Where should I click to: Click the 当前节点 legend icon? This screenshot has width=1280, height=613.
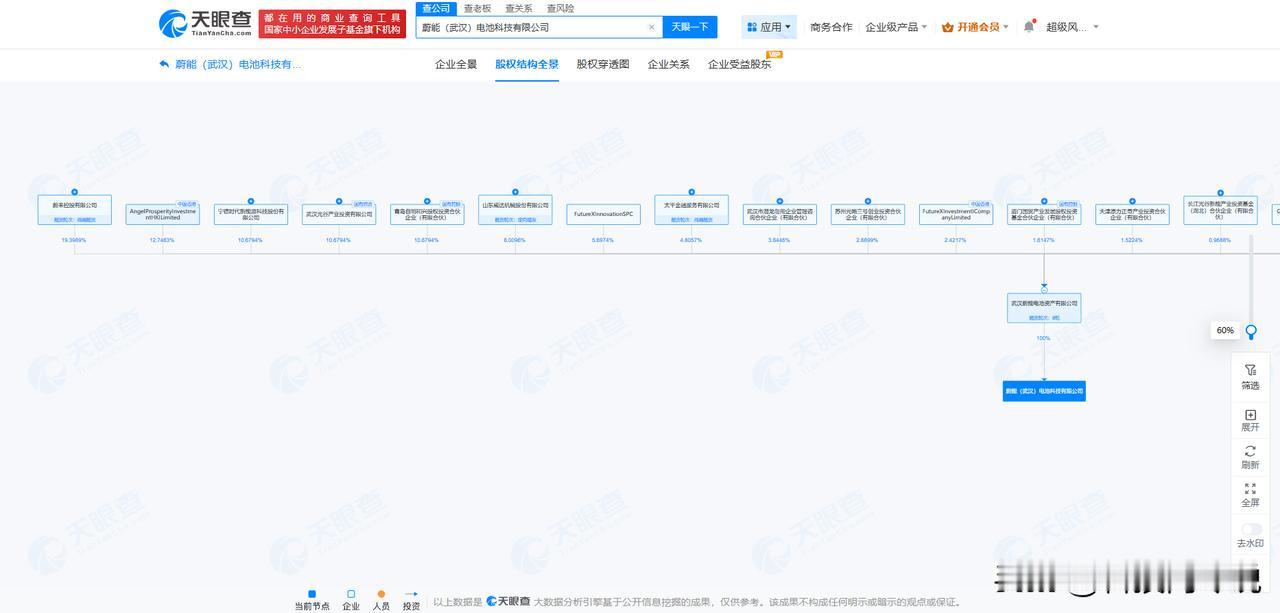coord(312,594)
